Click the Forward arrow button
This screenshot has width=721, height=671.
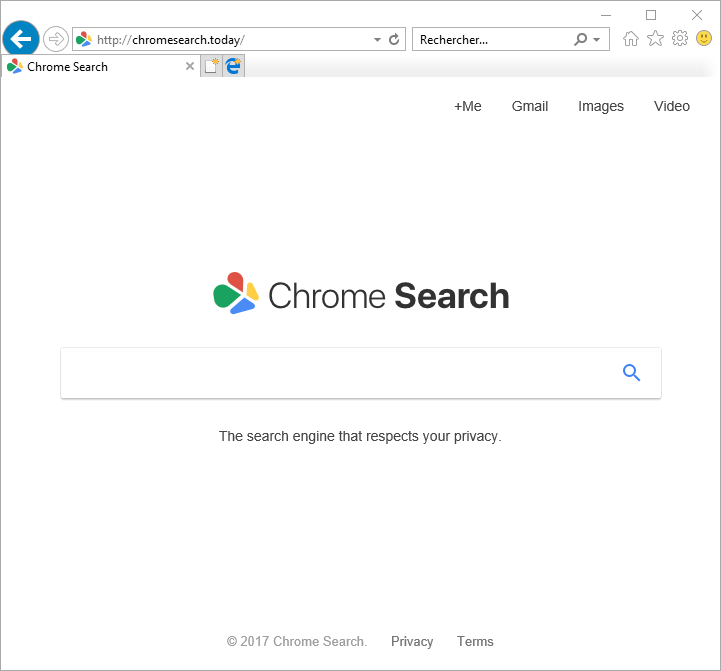pyautogui.click(x=56, y=39)
